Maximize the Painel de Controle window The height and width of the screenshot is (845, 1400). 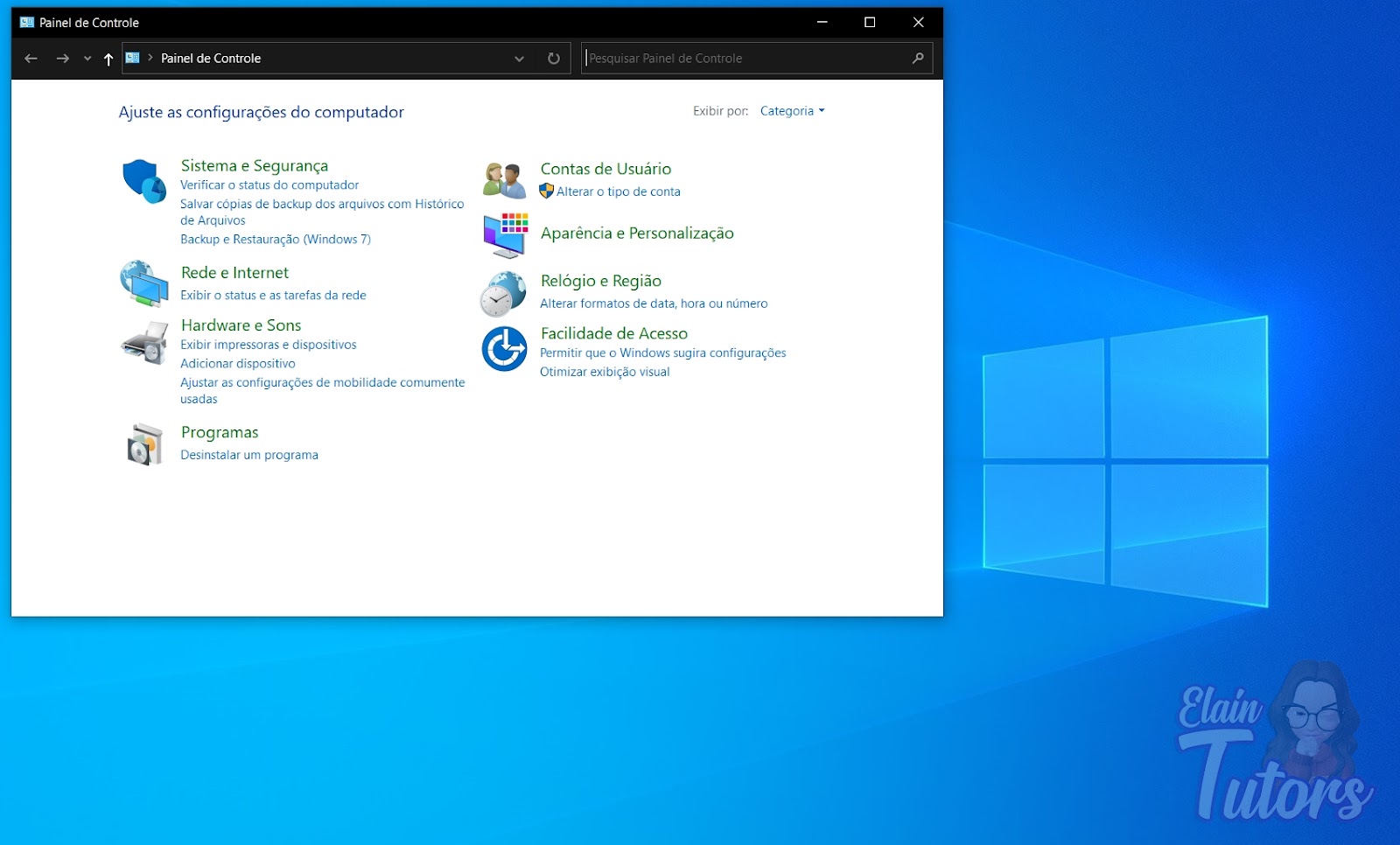[870, 23]
